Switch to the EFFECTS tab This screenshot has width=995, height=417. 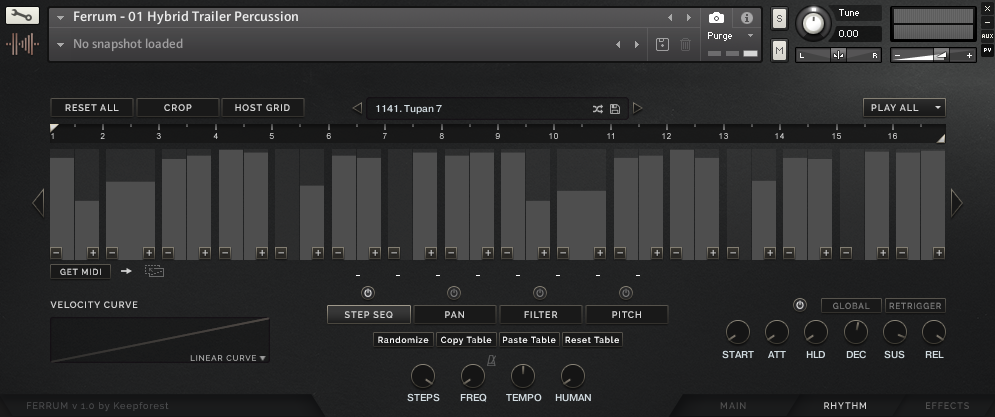pyautogui.click(x=946, y=406)
